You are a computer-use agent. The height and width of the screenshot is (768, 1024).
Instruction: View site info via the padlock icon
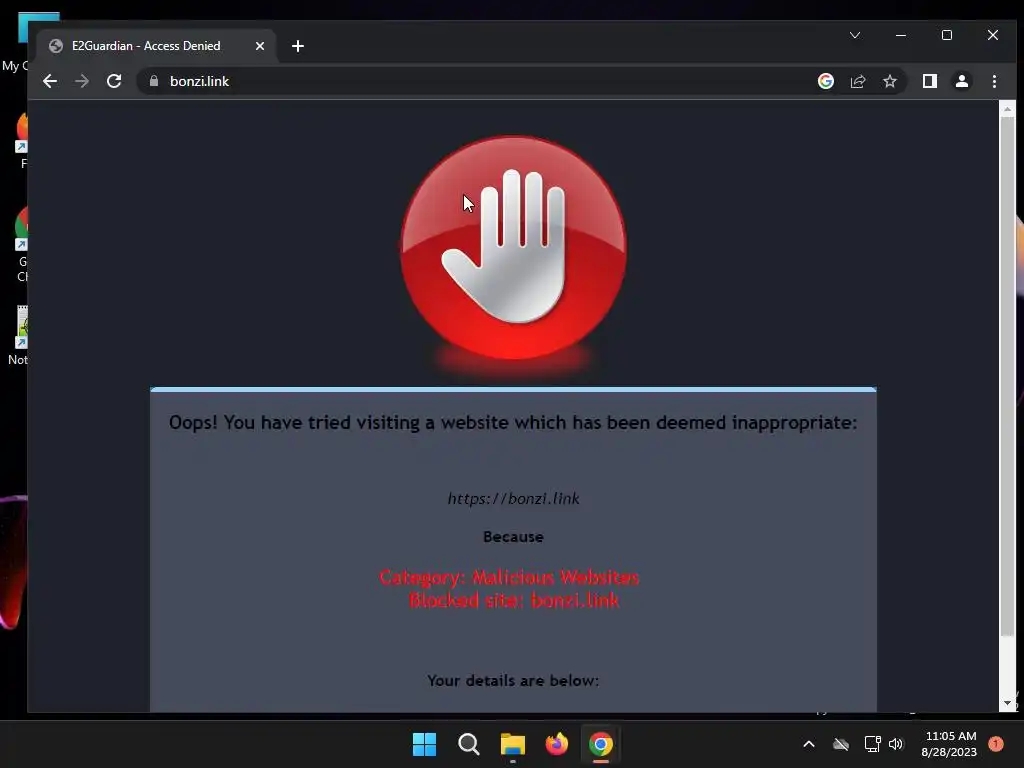coord(154,81)
